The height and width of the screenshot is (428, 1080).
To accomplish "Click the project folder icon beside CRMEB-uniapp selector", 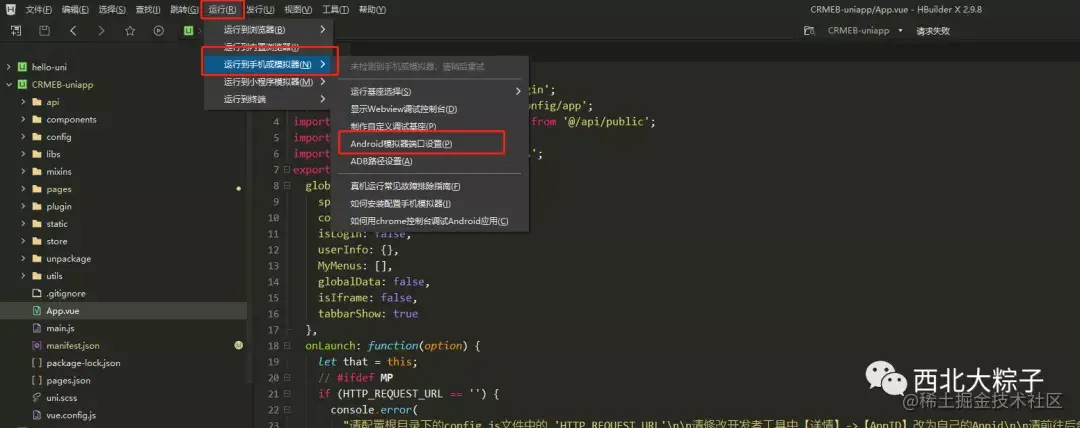I will [x=811, y=31].
